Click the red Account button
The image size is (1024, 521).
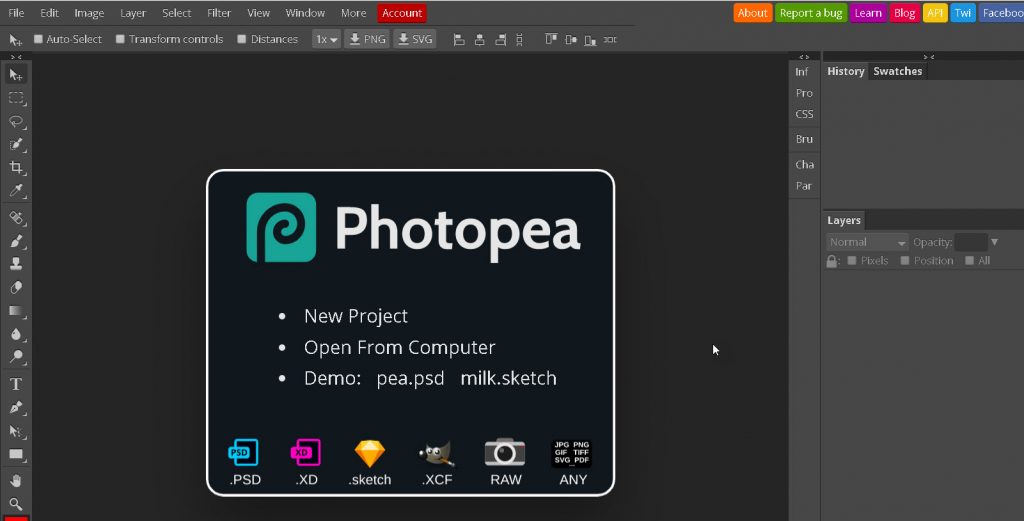tap(402, 13)
